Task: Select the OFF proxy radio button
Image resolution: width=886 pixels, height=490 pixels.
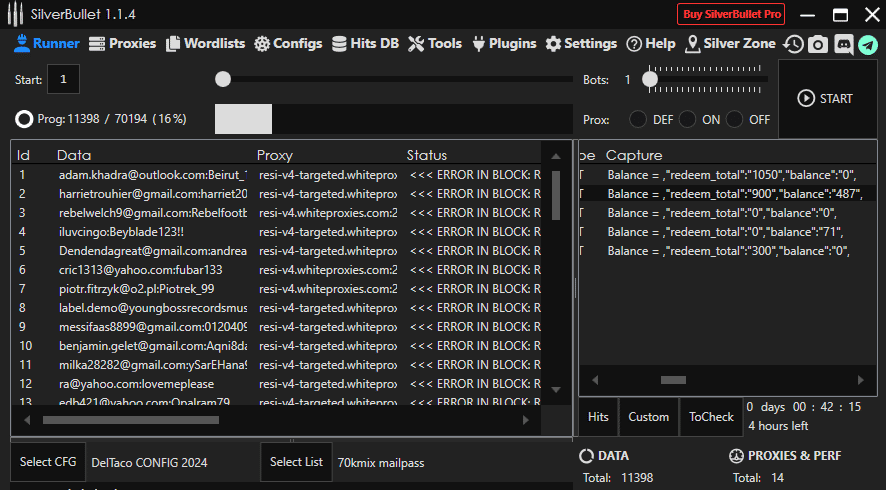Action: point(735,119)
